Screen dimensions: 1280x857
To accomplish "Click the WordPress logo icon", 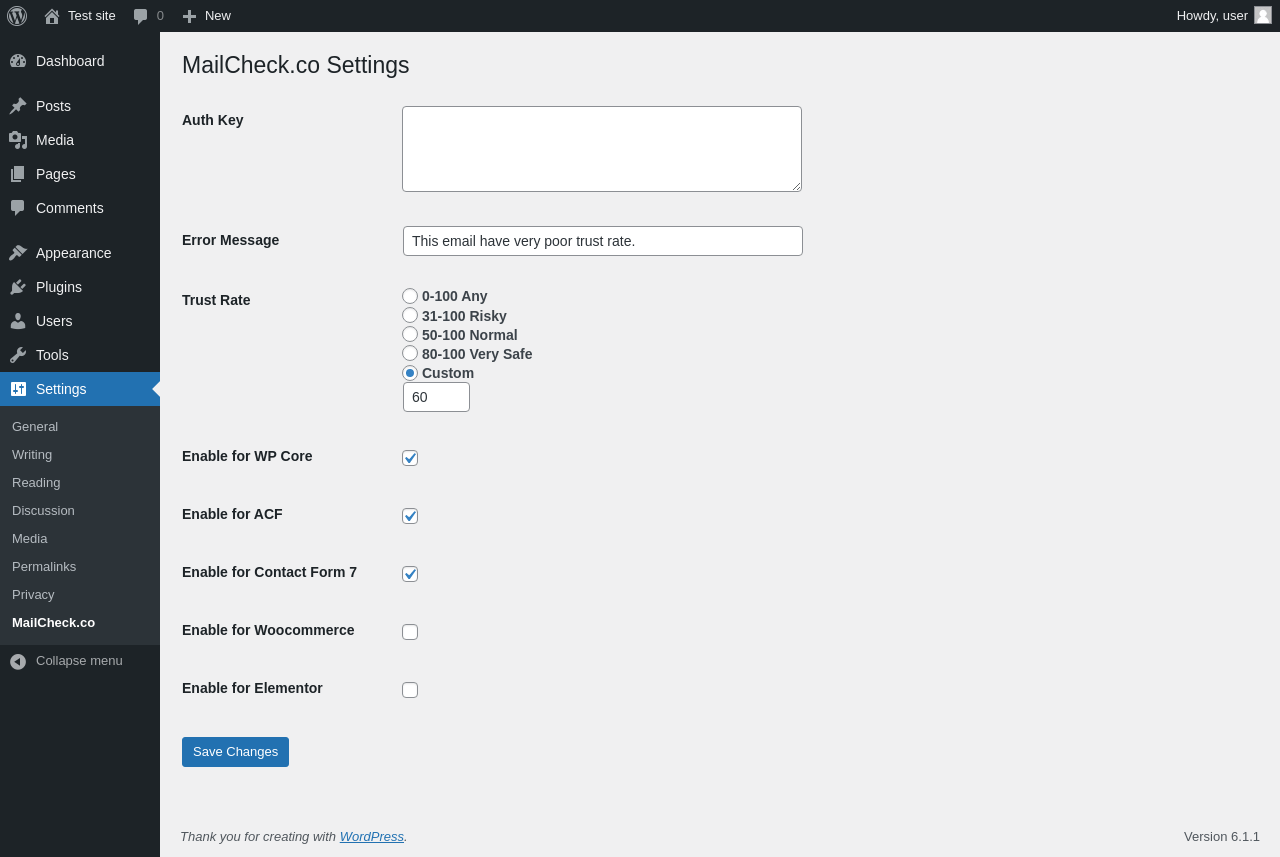I will [x=17, y=16].
